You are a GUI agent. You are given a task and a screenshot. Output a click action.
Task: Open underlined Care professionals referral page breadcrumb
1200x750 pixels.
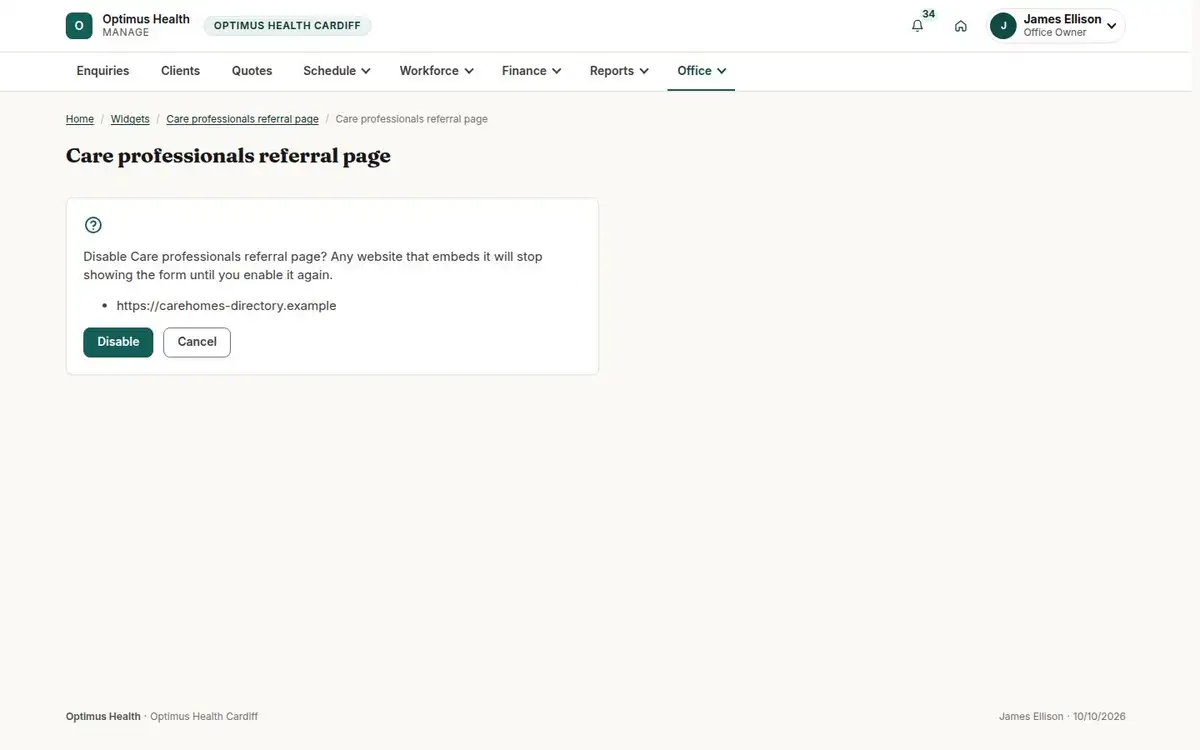[x=243, y=119]
